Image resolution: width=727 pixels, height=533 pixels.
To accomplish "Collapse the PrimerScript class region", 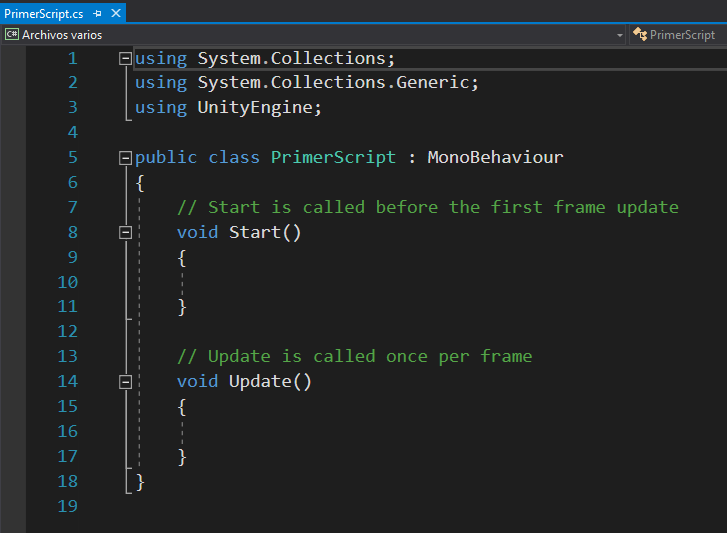I will coord(125,158).
